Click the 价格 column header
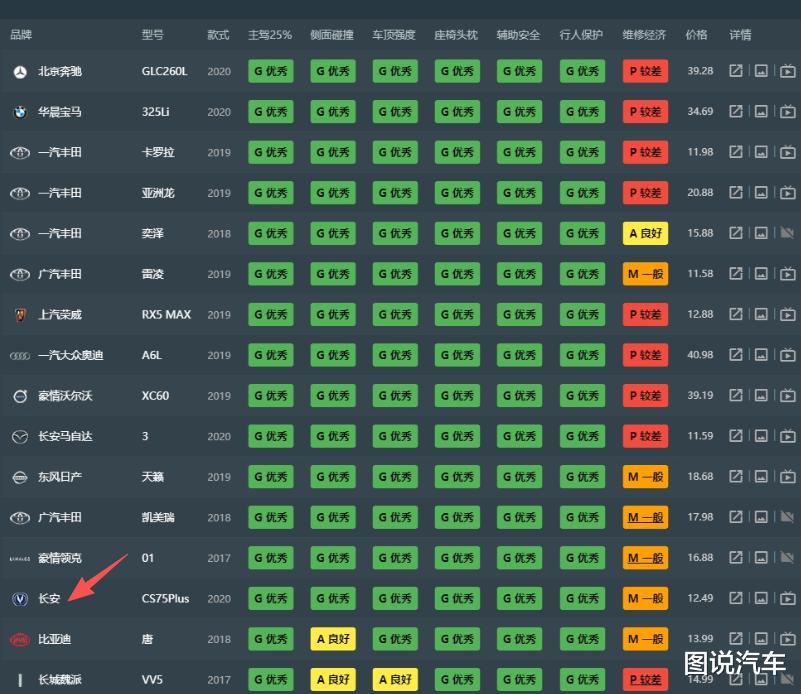 coord(696,35)
